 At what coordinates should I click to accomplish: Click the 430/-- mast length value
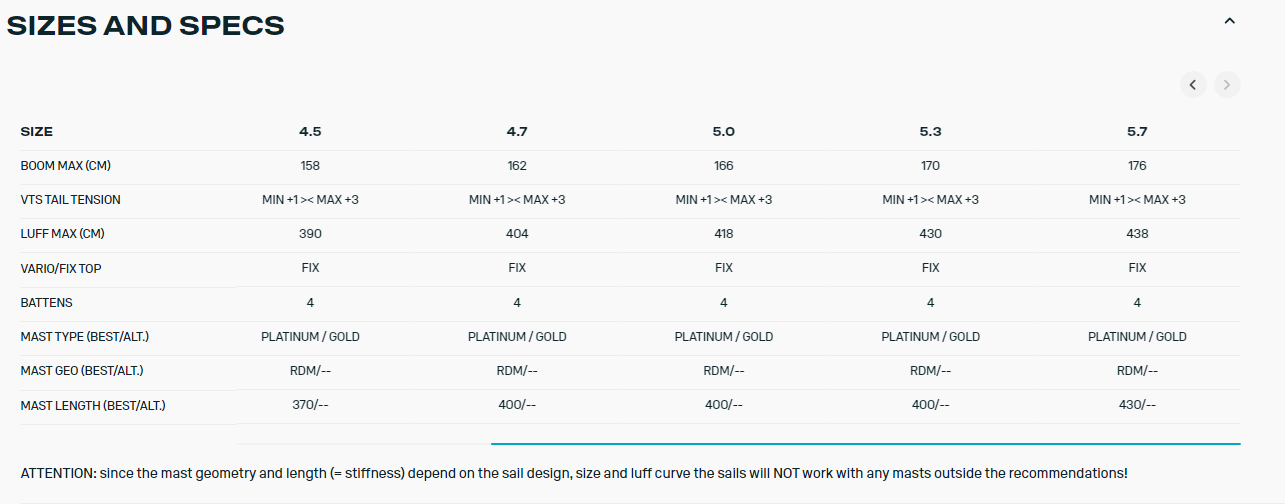pos(1137,405)
